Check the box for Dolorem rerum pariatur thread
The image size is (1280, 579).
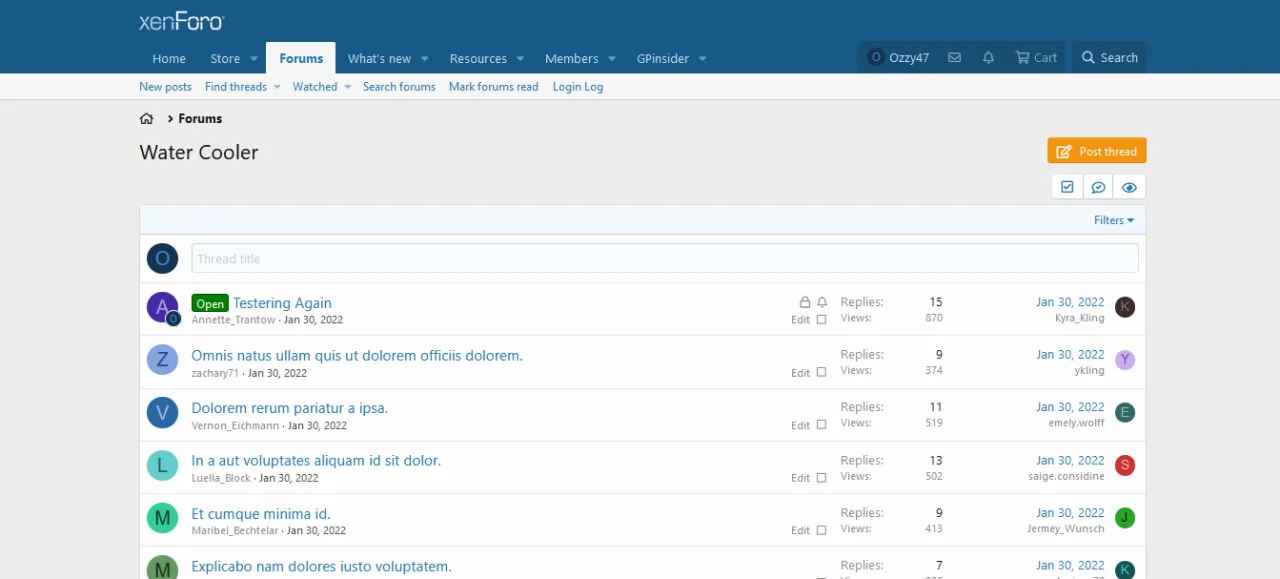pos(822,425)
